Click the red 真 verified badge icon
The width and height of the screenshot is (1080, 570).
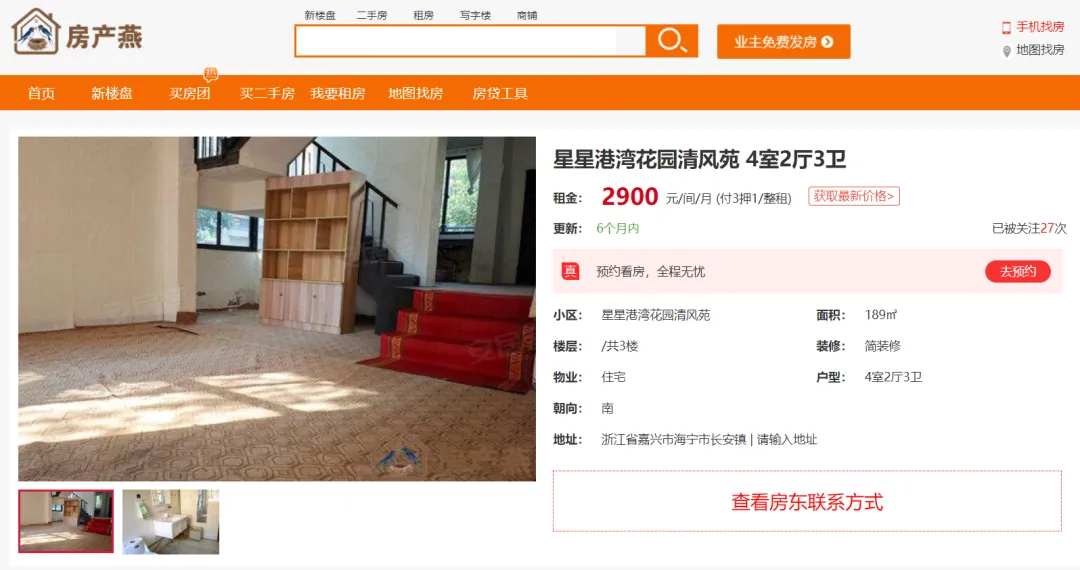pyautogui.click(x=570, y=271)
